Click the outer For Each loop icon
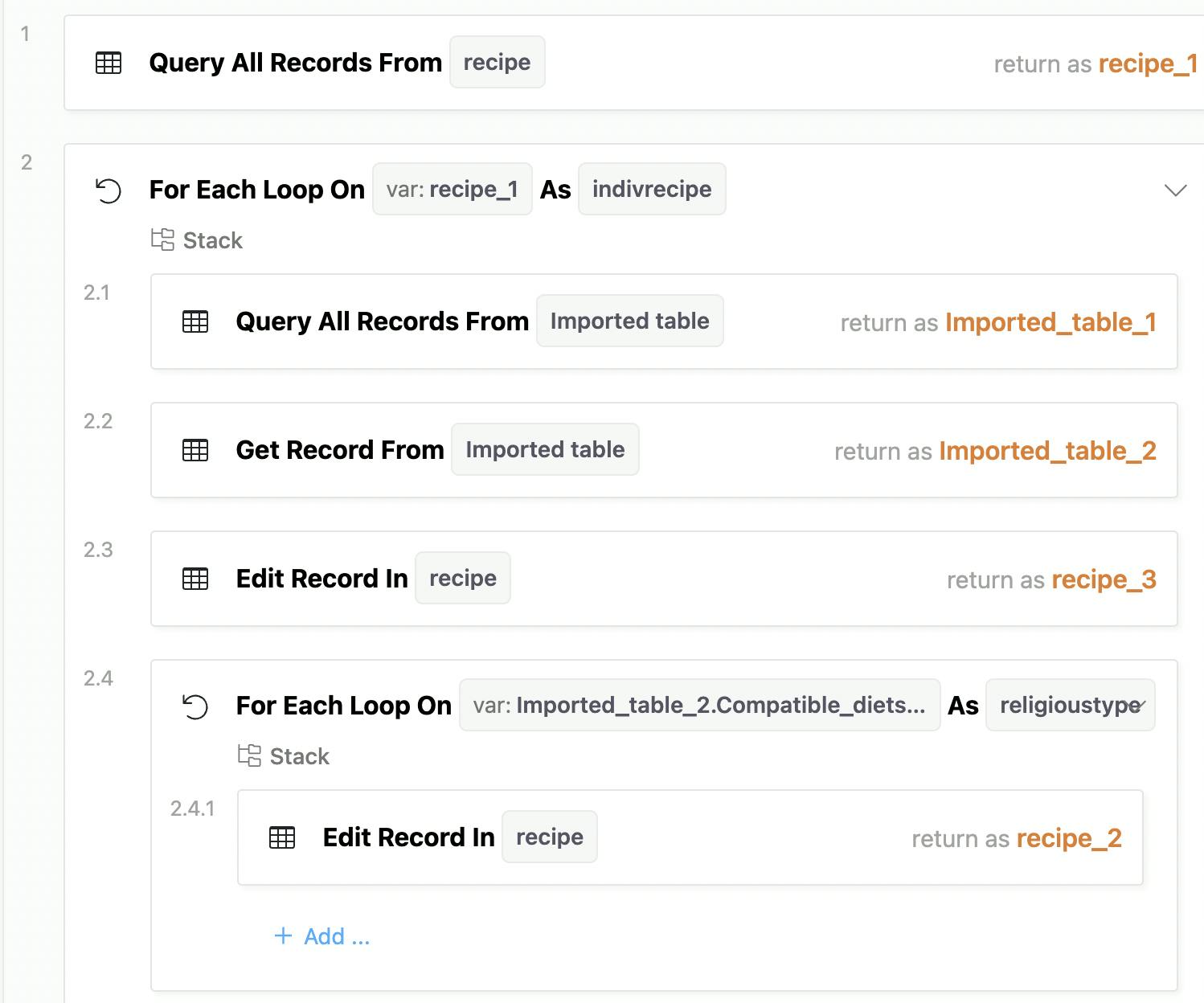The width and height of the screenshot is (1204, 1003). (x=109, y=190)
